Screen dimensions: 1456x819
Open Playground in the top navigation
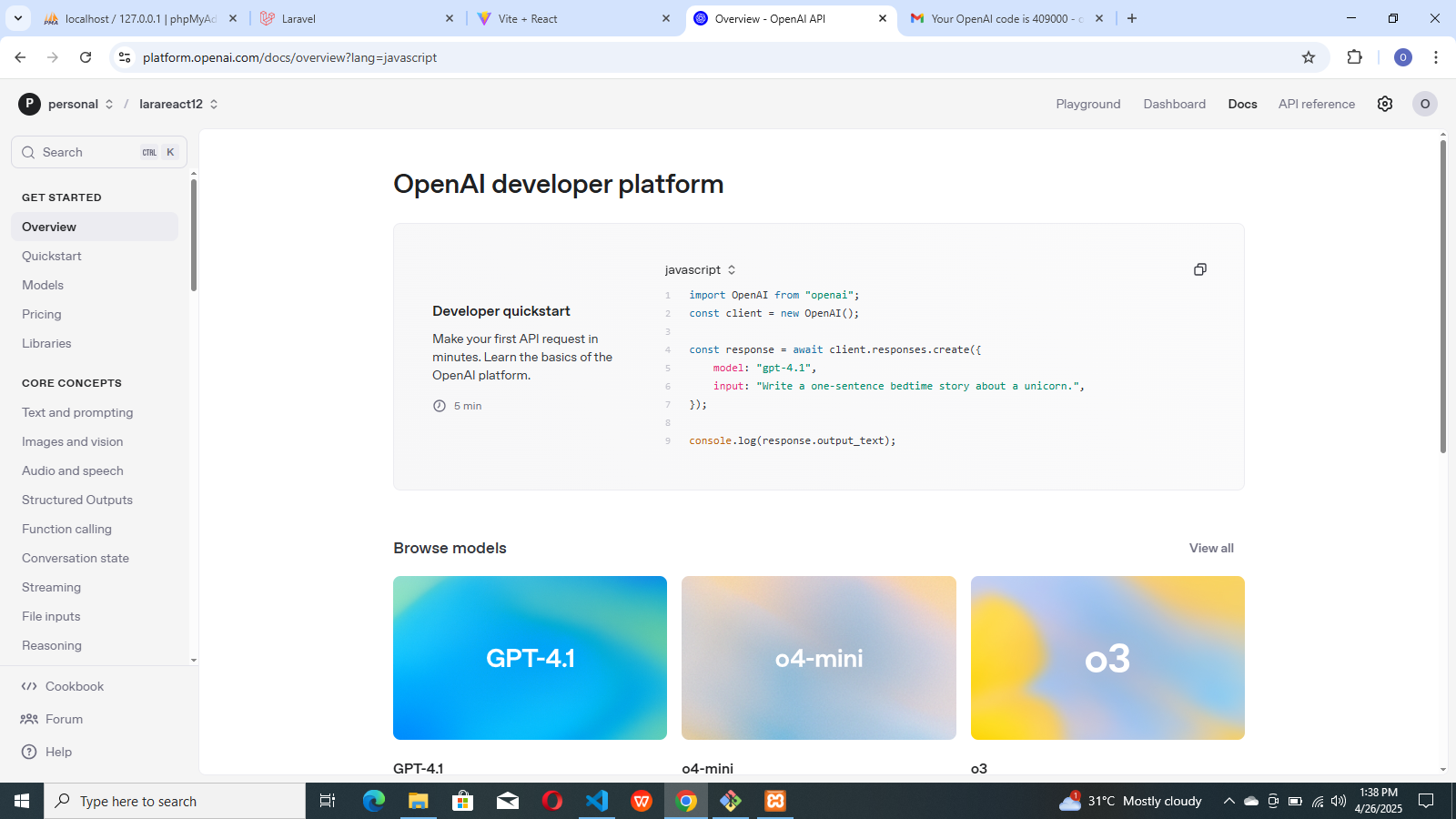click(1088, 104)
